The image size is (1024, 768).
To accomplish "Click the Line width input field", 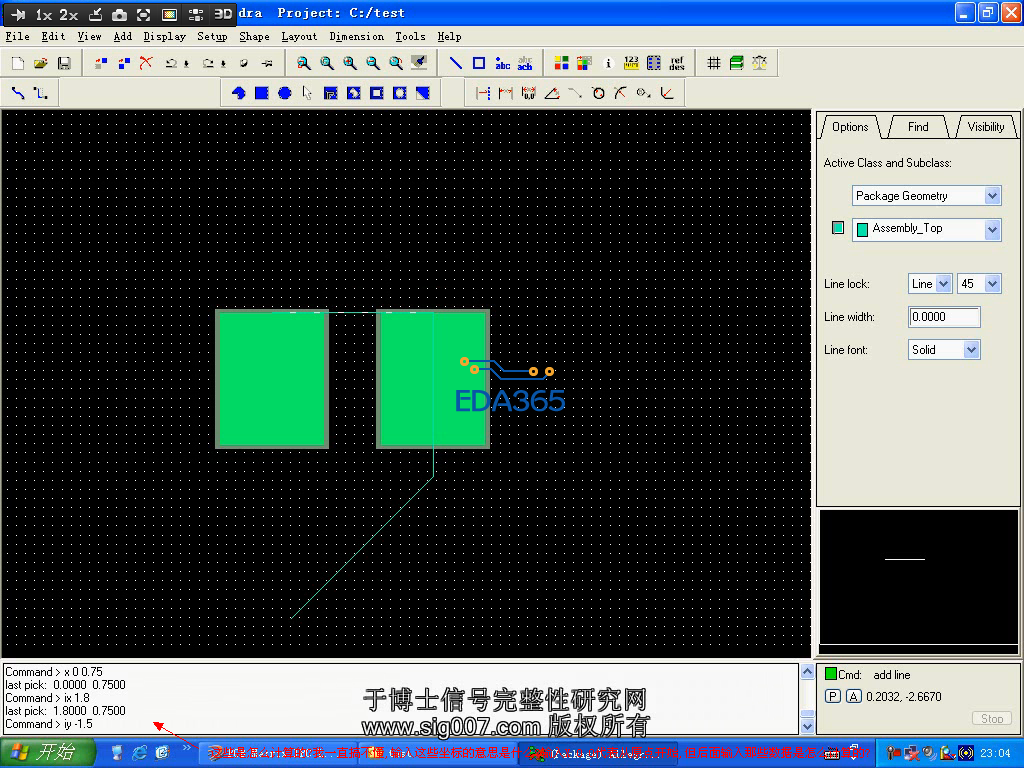I will pyautogui.click(x=944, y=317).
